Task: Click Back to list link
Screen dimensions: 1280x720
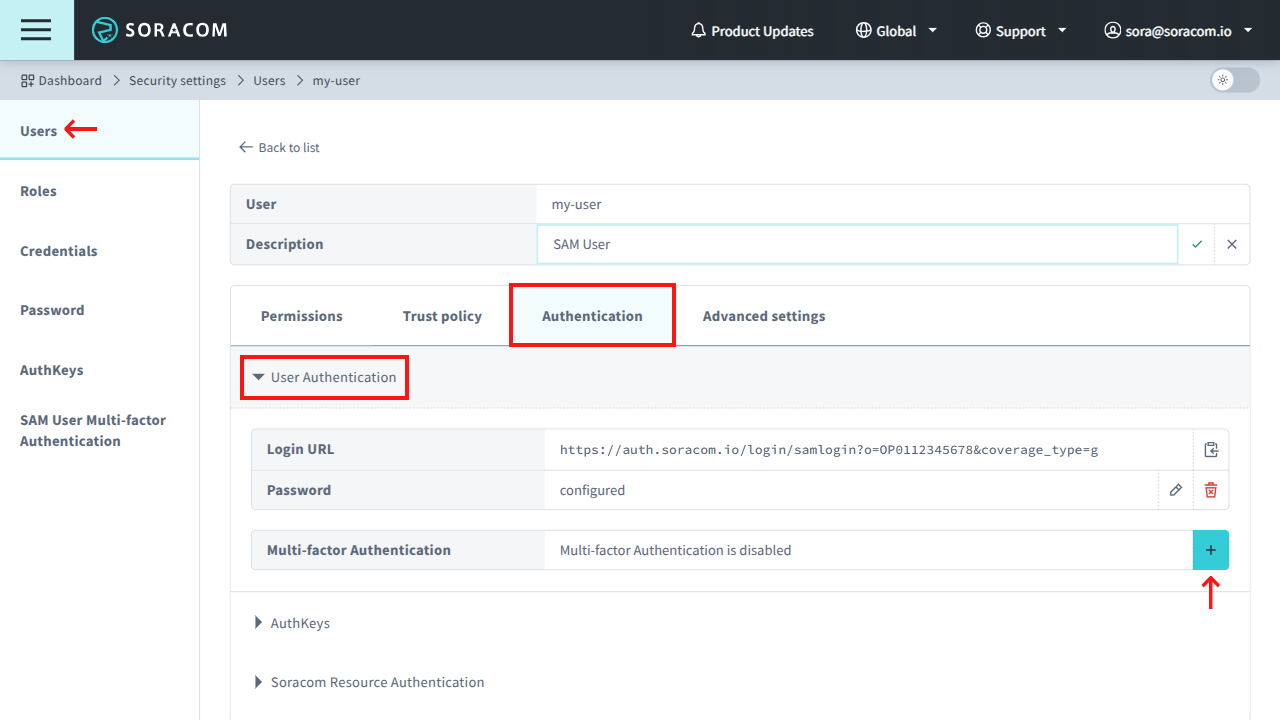Action: click(x=279, y=147)
